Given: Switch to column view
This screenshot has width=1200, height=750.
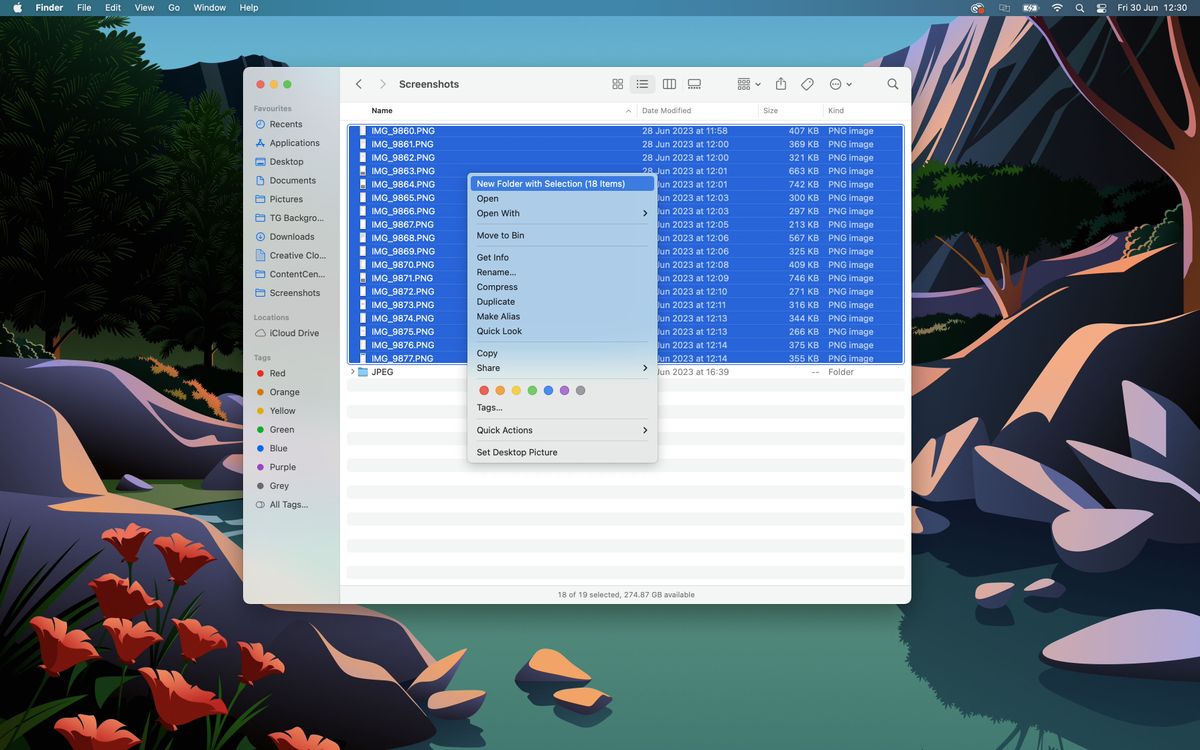Looking at the screenshot, I should click(668, 84).
